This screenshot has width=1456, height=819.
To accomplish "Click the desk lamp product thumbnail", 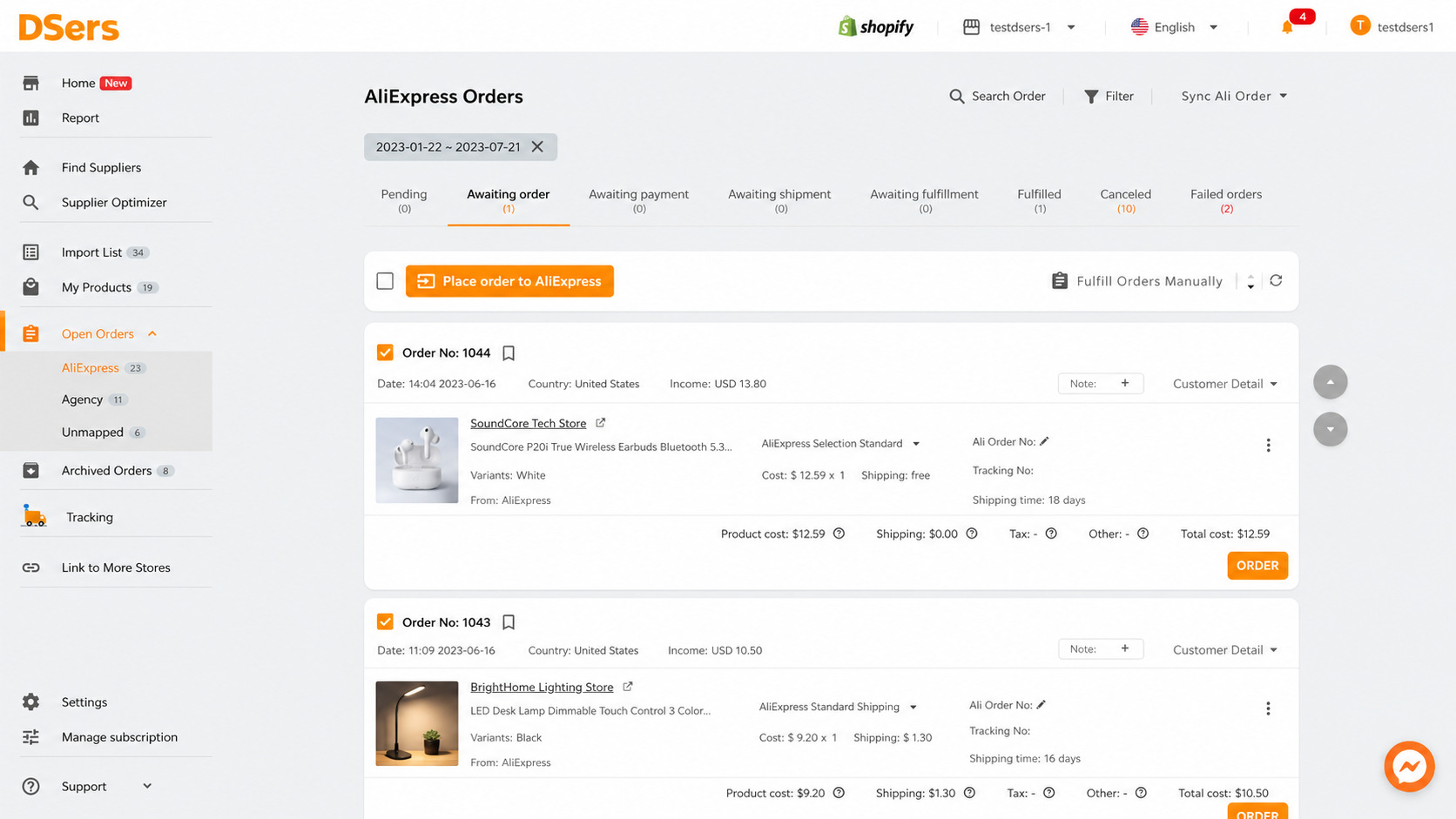I will pos(416,723).
